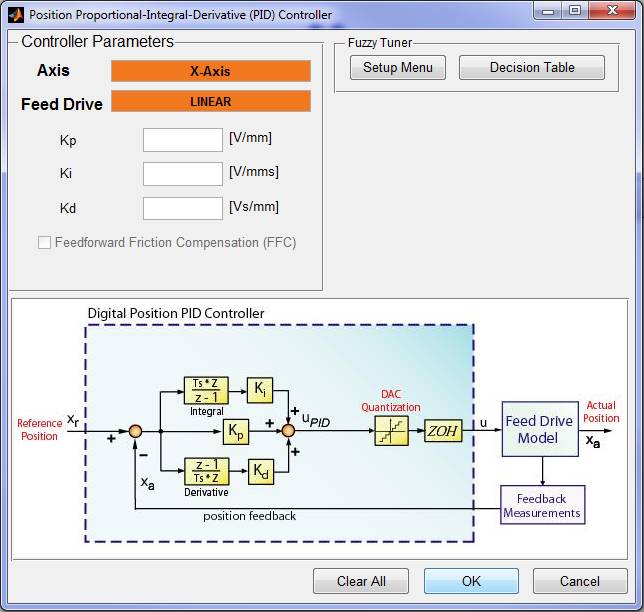Click the MATLAB icon in title bar
Viewport: 644px width, 612px height.
pyautogui.click(x=16, y=15)
